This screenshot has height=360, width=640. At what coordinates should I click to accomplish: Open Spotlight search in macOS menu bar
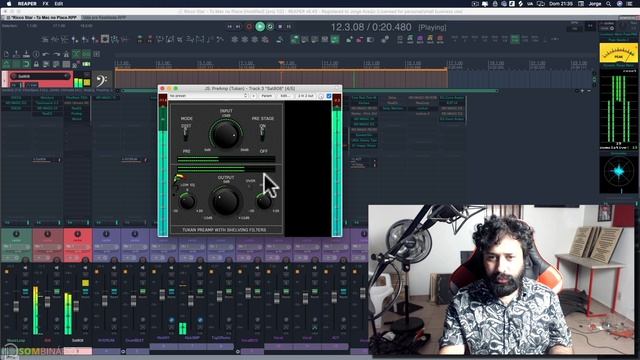(608, 4)
